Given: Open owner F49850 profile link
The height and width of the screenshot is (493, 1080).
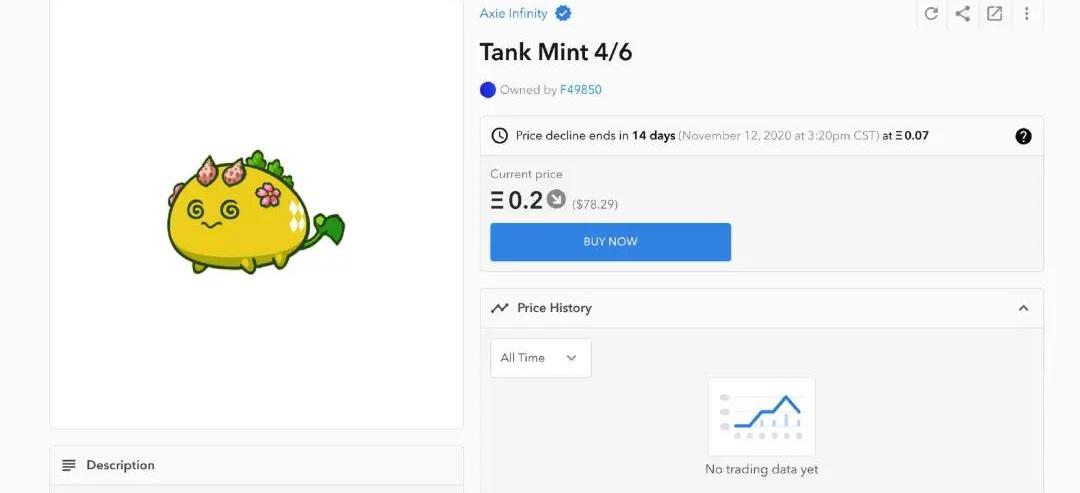Looking at the screenshot, I should point(580,90).
